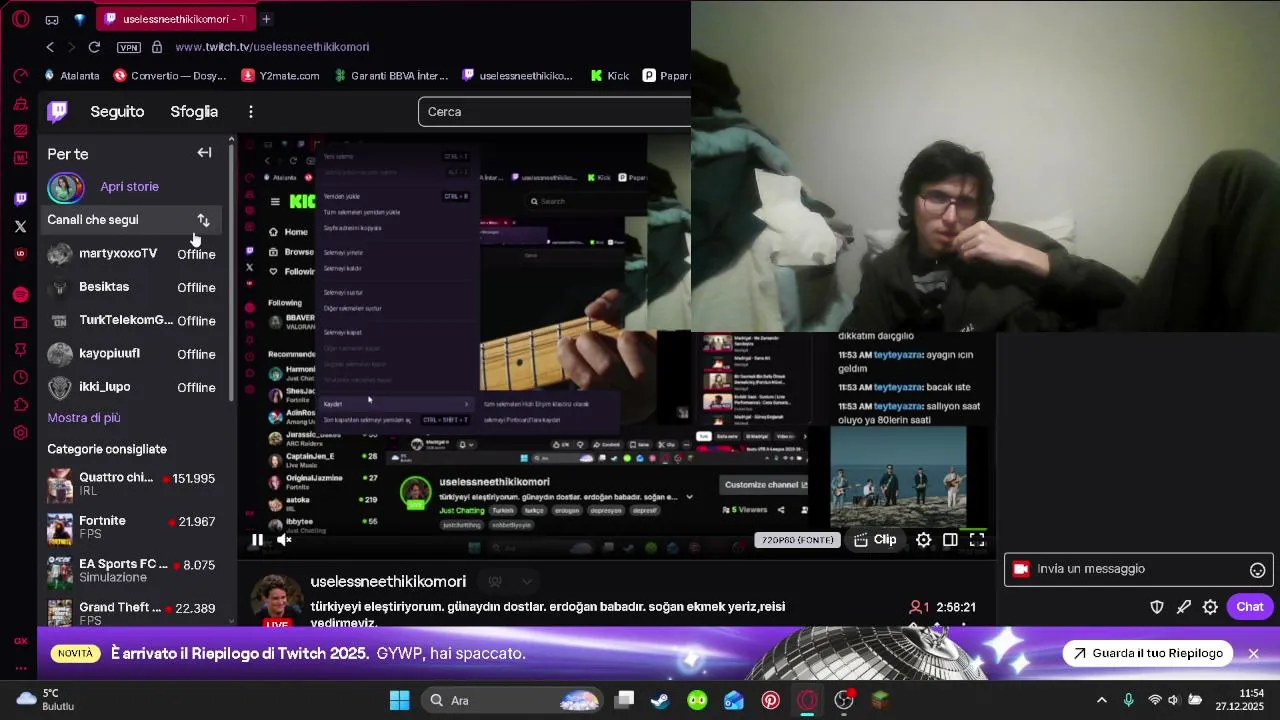1280x720 pixels.
Task: Go back with the browser back arrow
Action: (x=50, y=47)
